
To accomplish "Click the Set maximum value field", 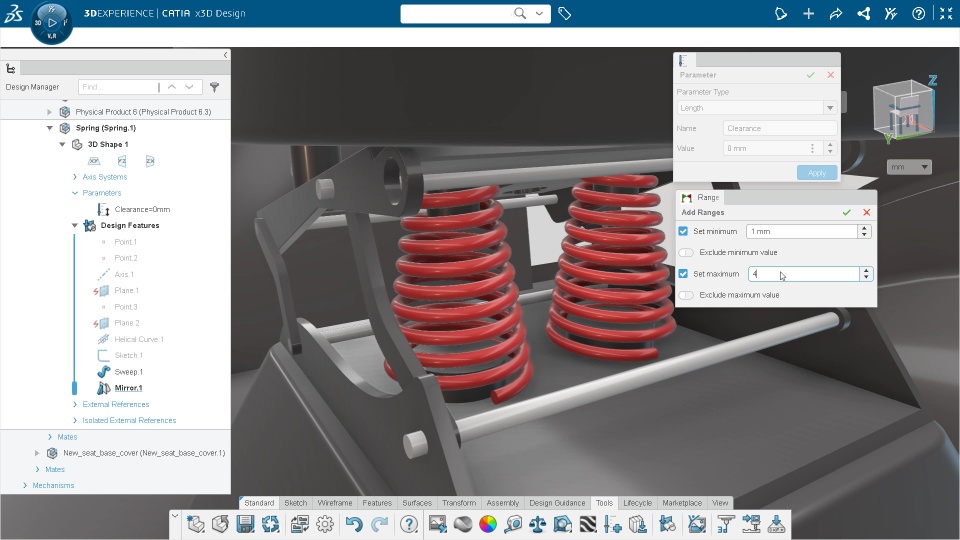I will click(804, 274).
